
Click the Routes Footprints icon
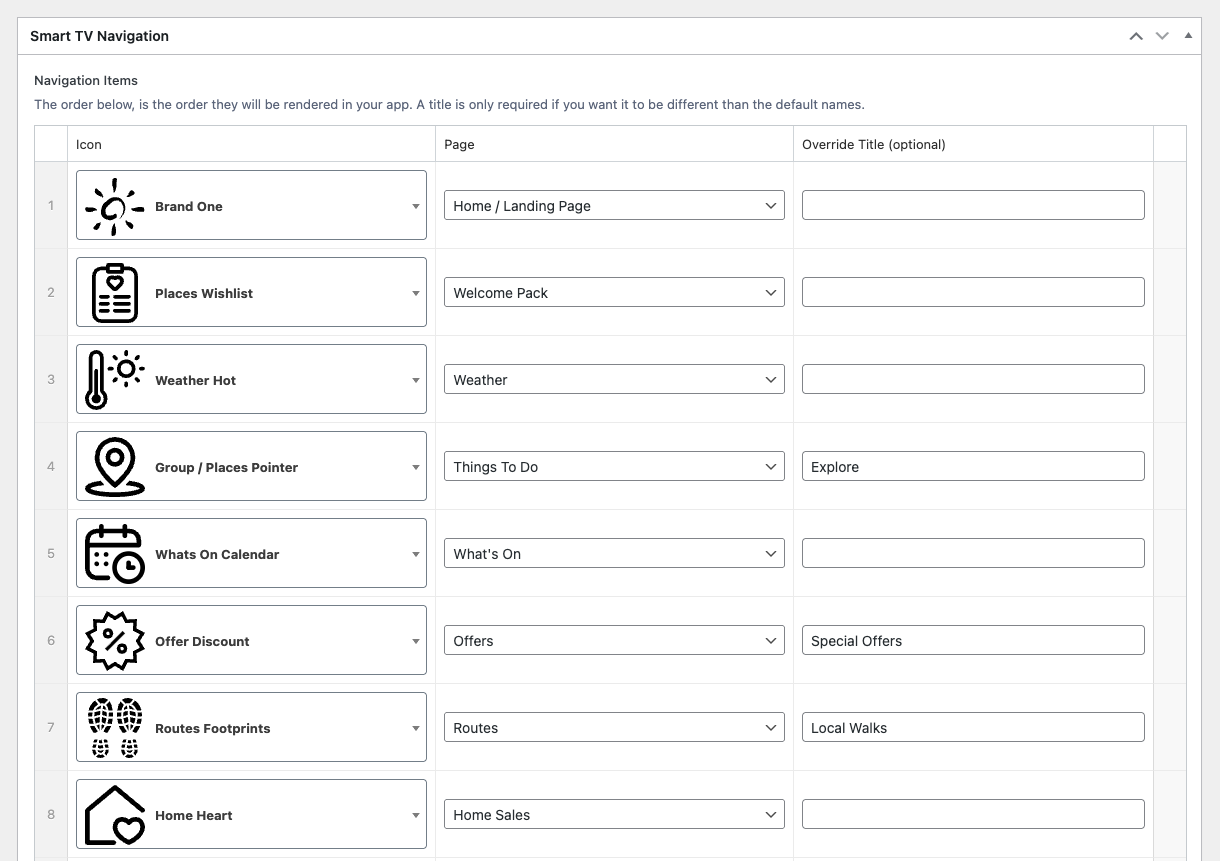coord(114,728)
